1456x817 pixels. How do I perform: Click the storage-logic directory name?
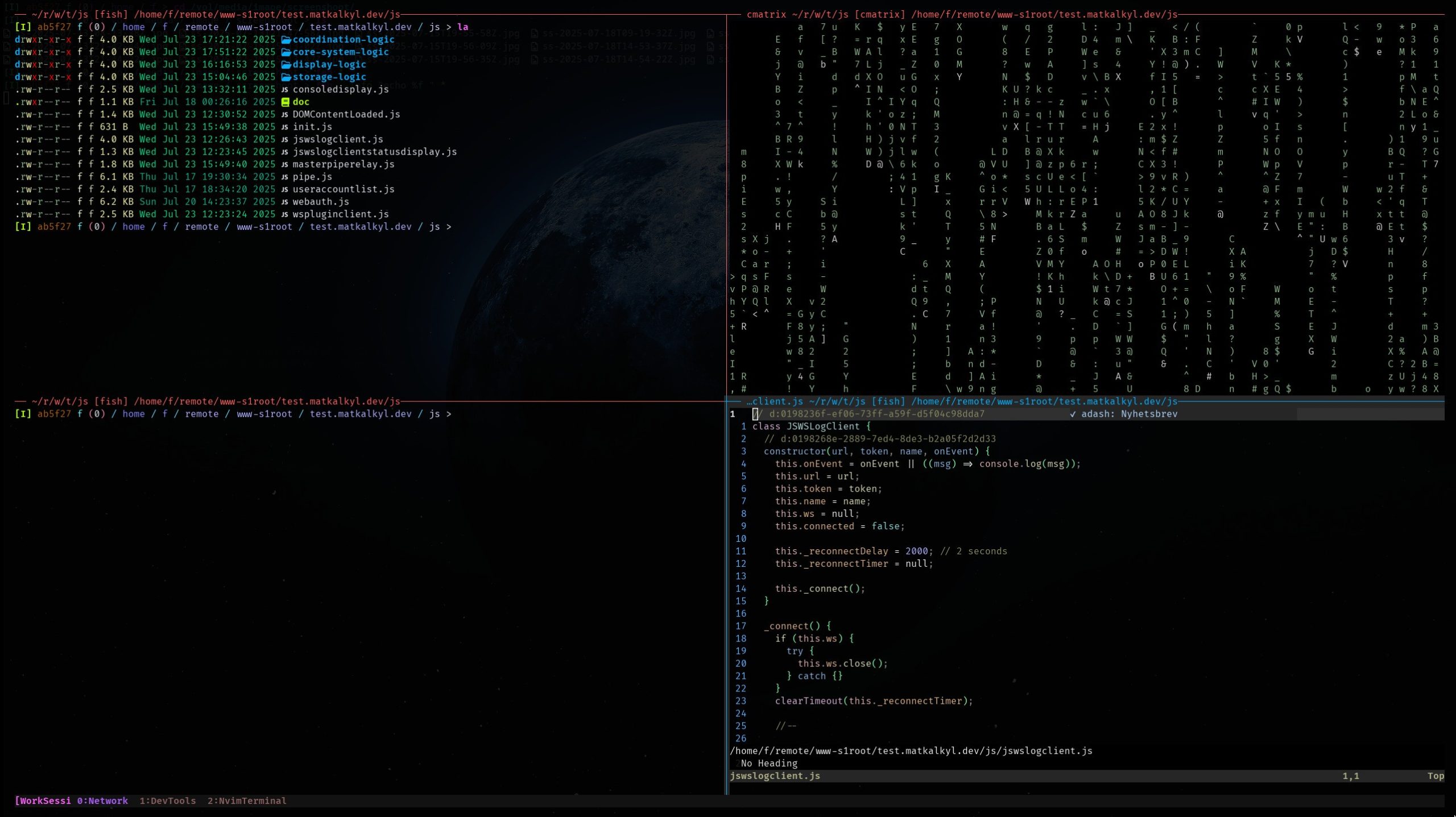pyautogui.click(x=329, y=77)
